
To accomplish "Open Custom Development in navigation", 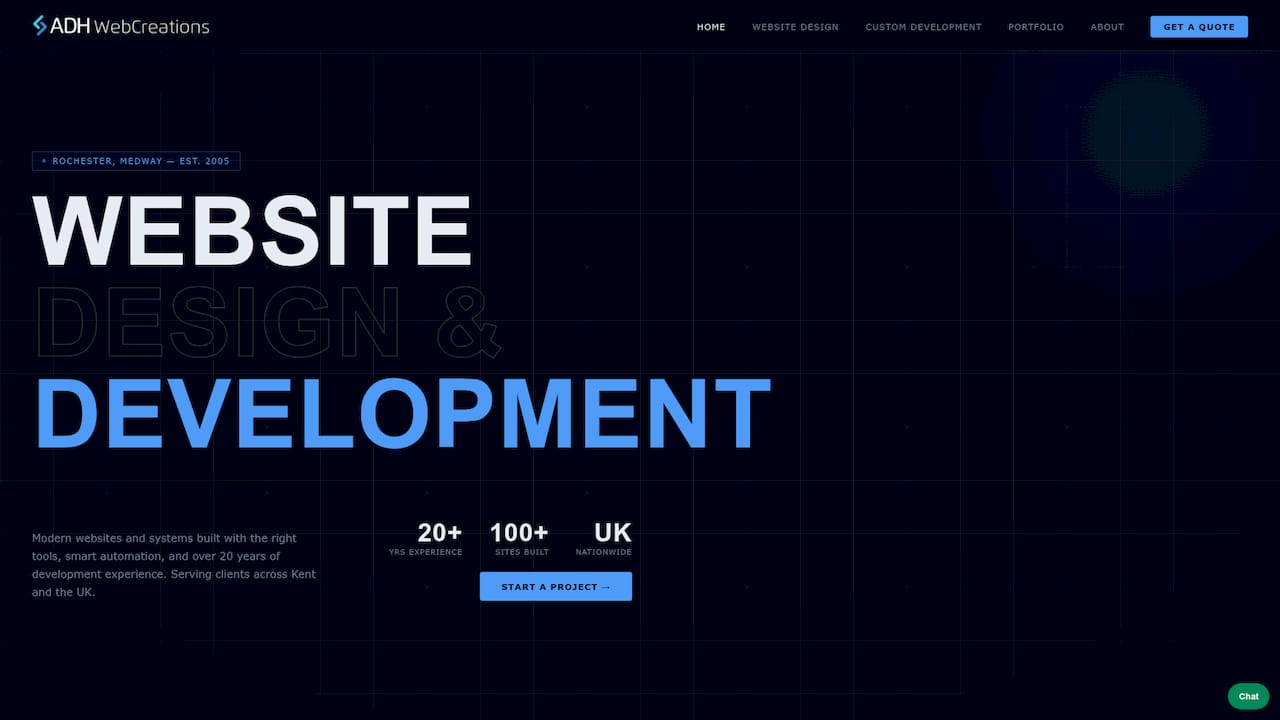I will tap(923, 27).
